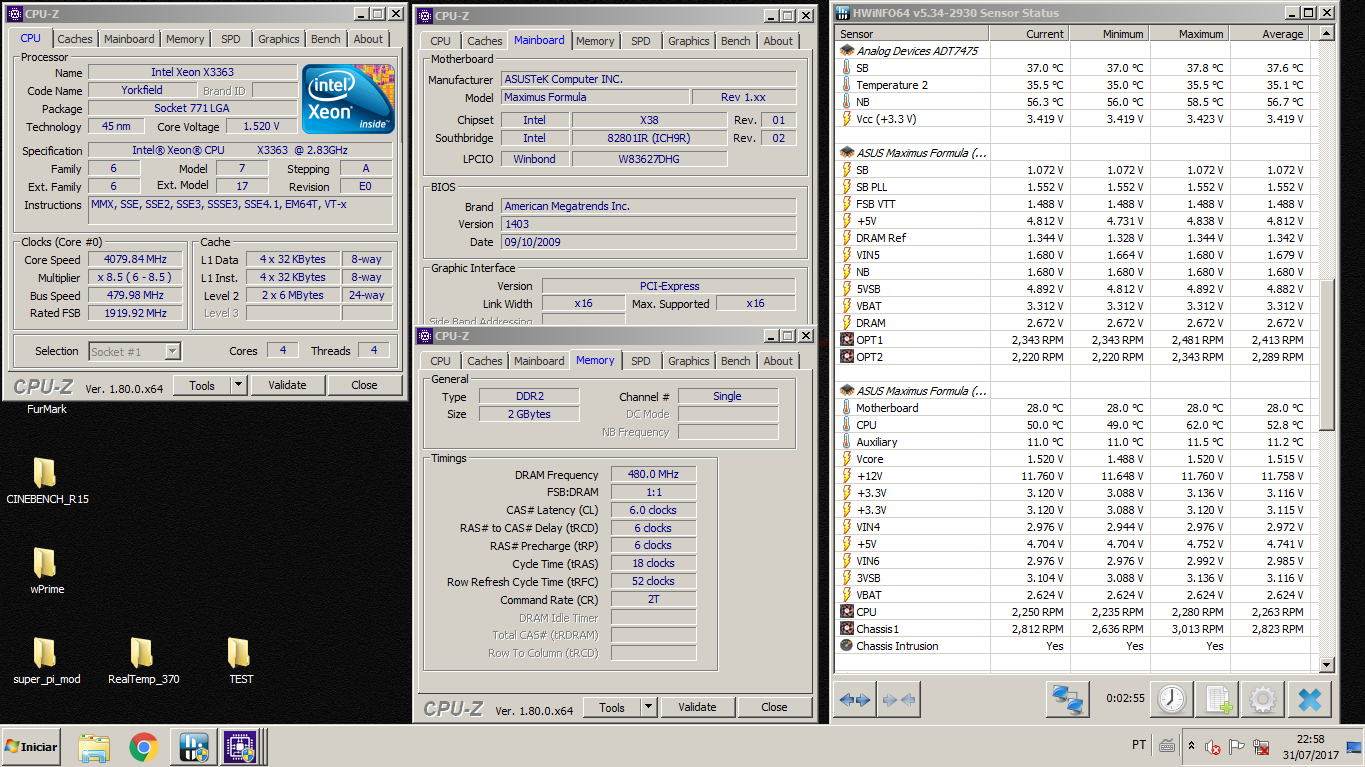Open Caches tab in the Memory CPU-Z window
1365x767 pixels.
[485, 361]
